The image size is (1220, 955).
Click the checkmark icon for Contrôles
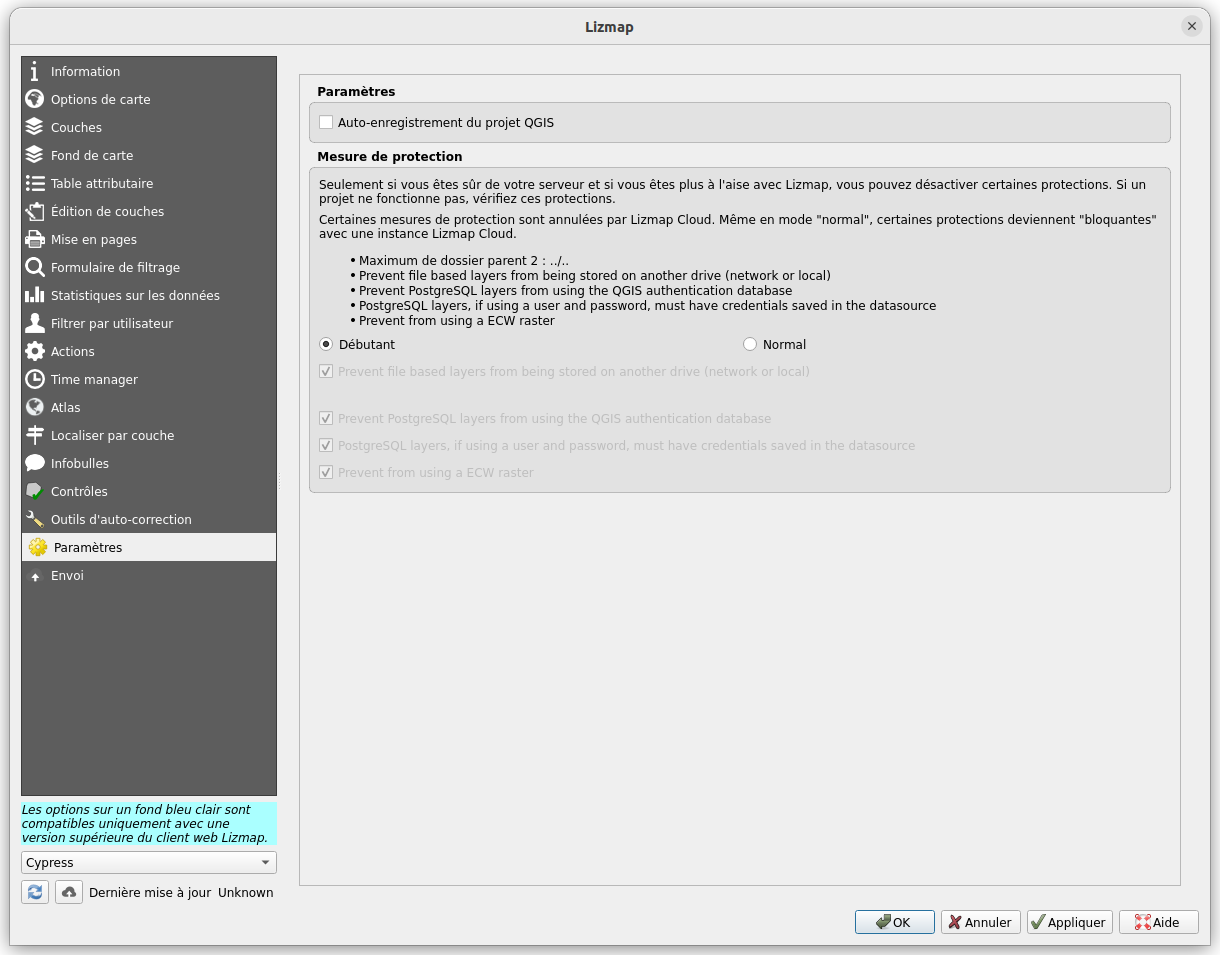point(35,491)
